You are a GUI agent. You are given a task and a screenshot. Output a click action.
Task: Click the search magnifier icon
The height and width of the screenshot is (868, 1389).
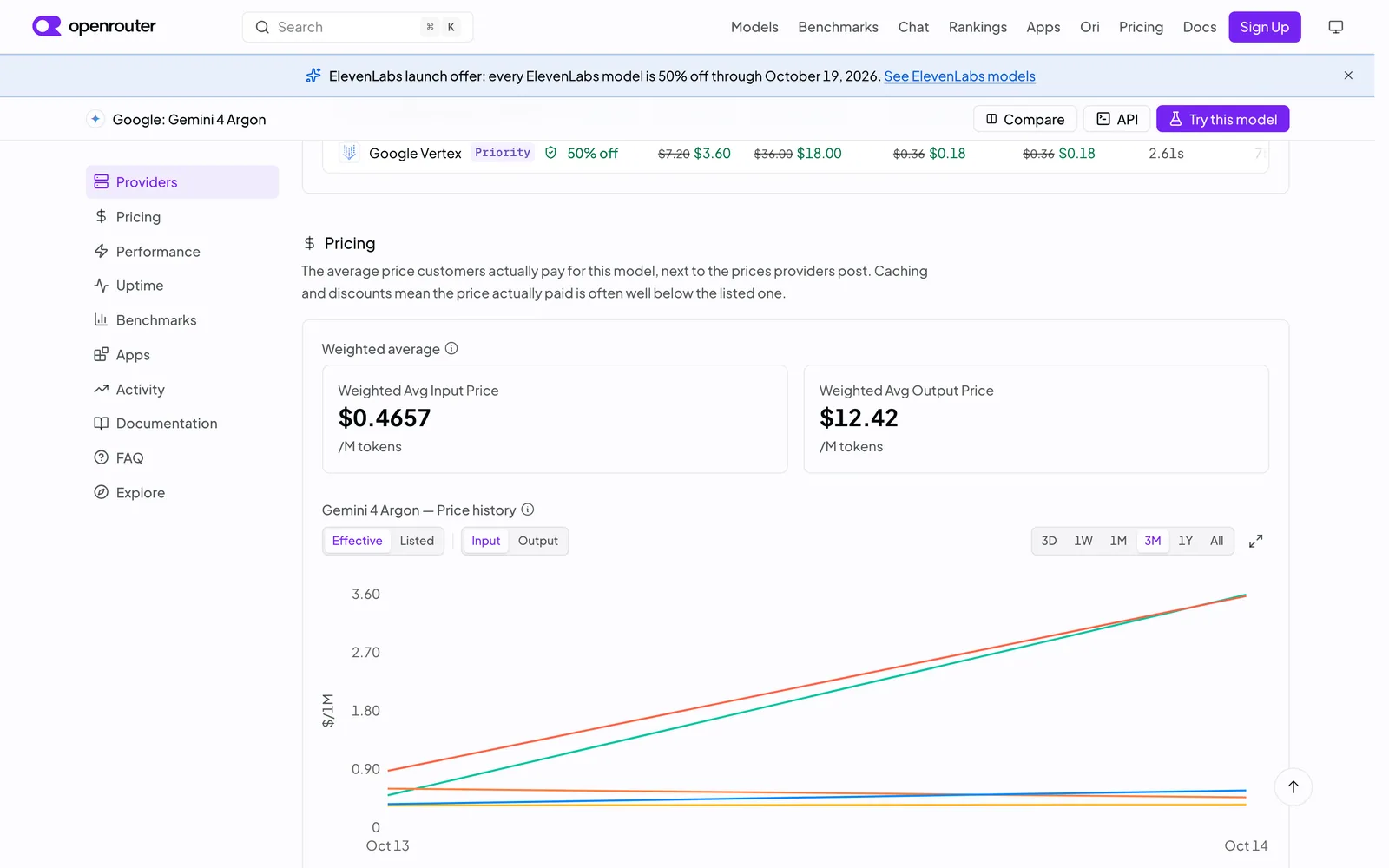(x=262, y=27)
